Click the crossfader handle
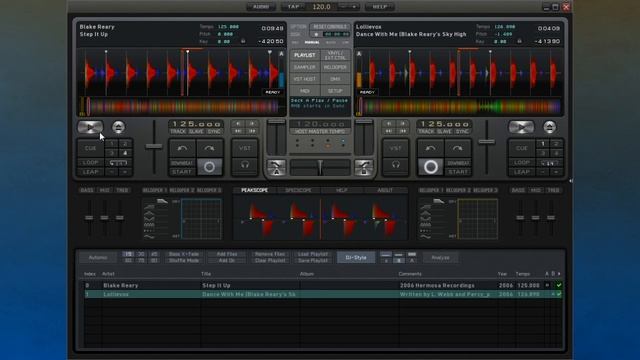 pyautogui.click(x=320, y=167)
